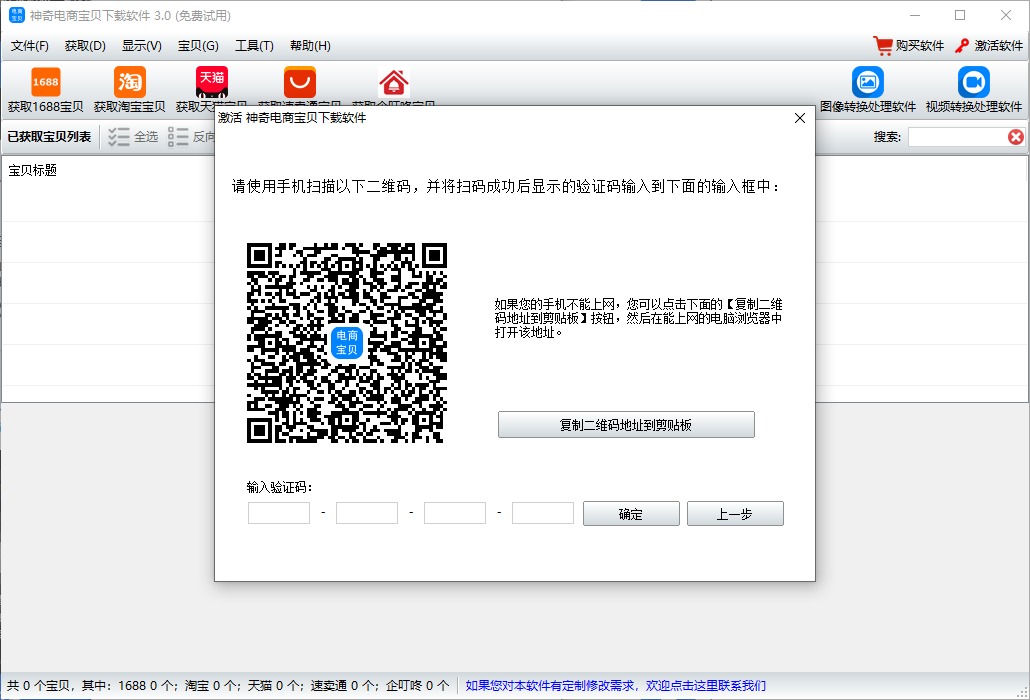Close the main application window
The width and height of the screenshot is (1030, 700).
(x=1006, y=15)
